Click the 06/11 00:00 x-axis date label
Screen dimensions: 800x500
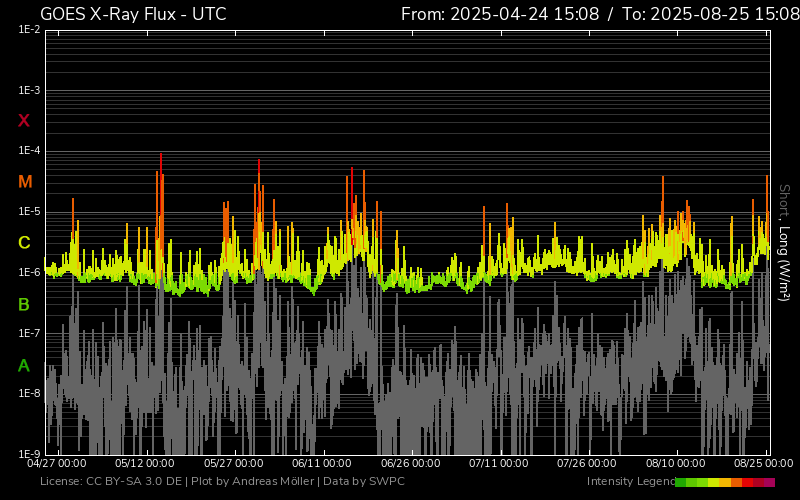tap(322, 464)
